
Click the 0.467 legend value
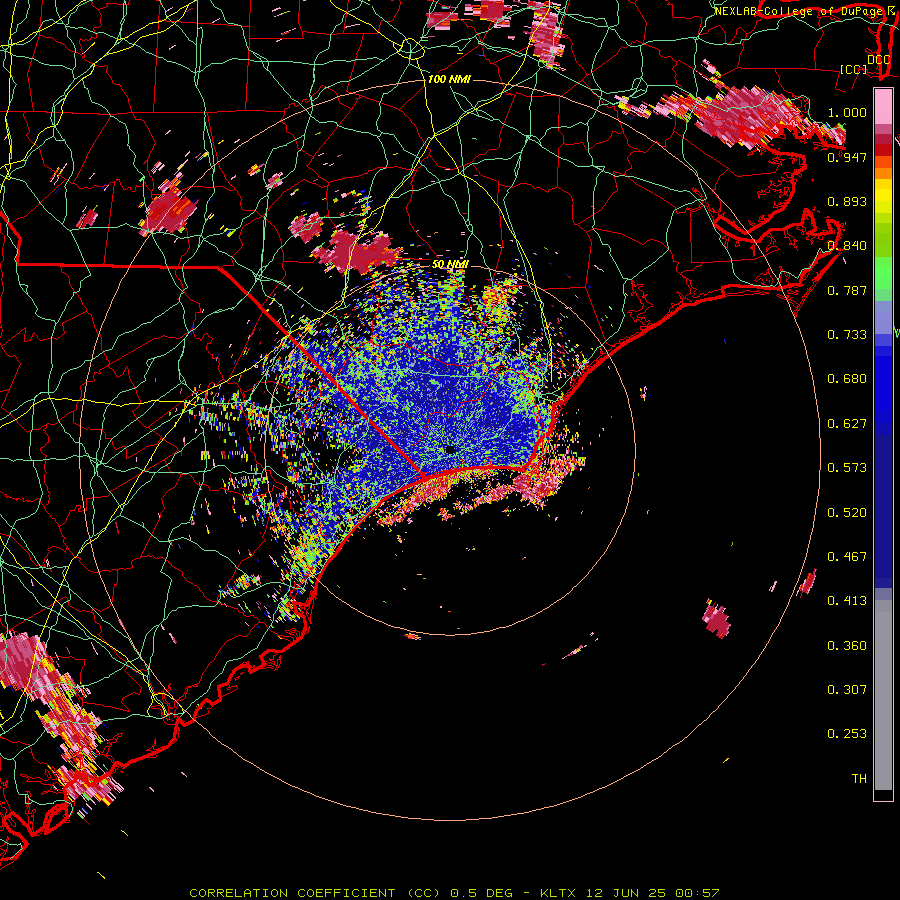[x=847, y=556]
